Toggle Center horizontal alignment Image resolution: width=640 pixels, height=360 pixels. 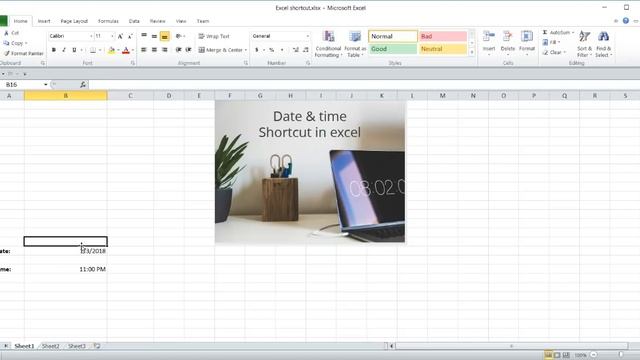point(154,50)
